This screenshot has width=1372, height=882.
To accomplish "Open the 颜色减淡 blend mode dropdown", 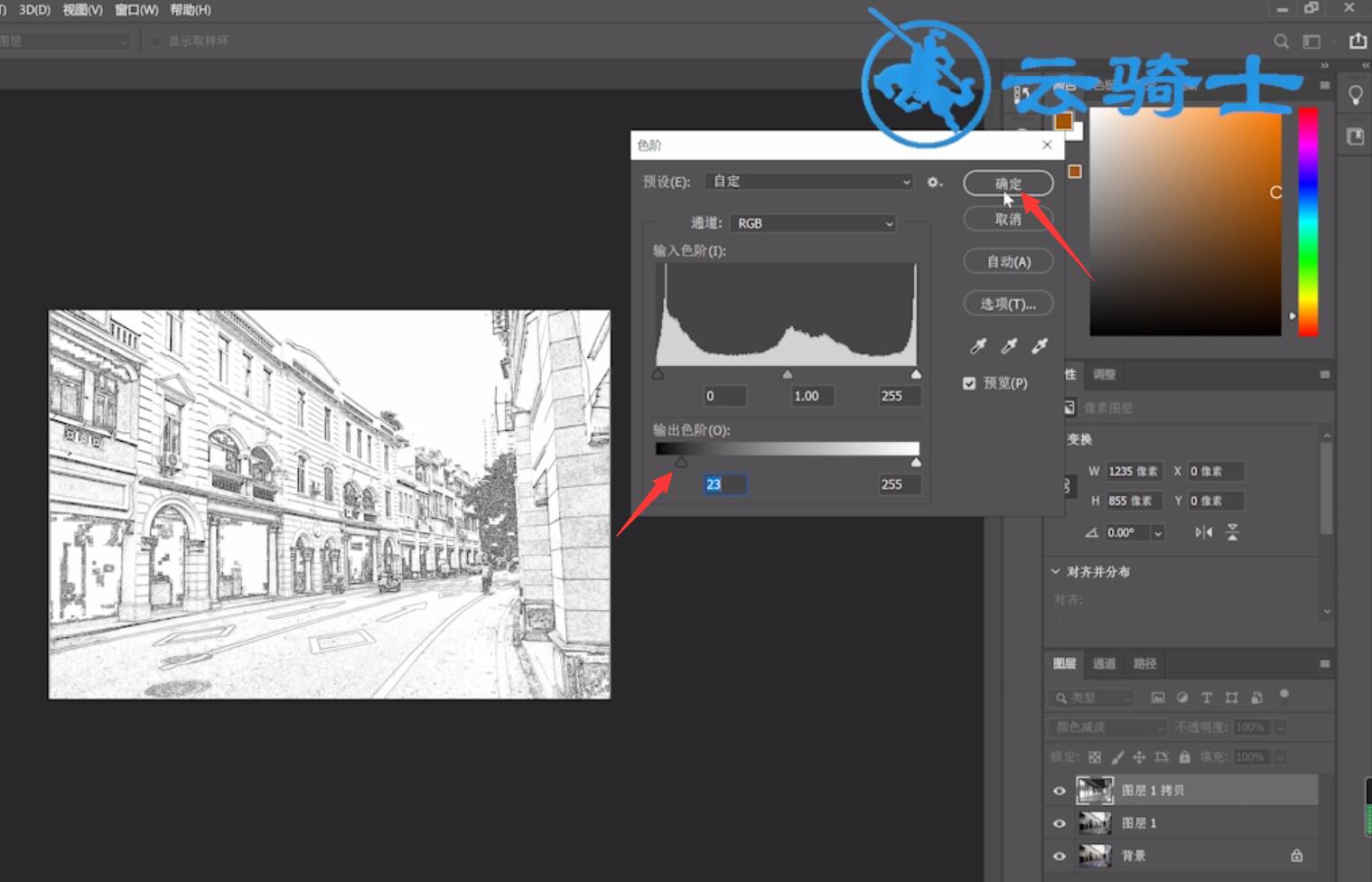I will (x=1107, y=727).
